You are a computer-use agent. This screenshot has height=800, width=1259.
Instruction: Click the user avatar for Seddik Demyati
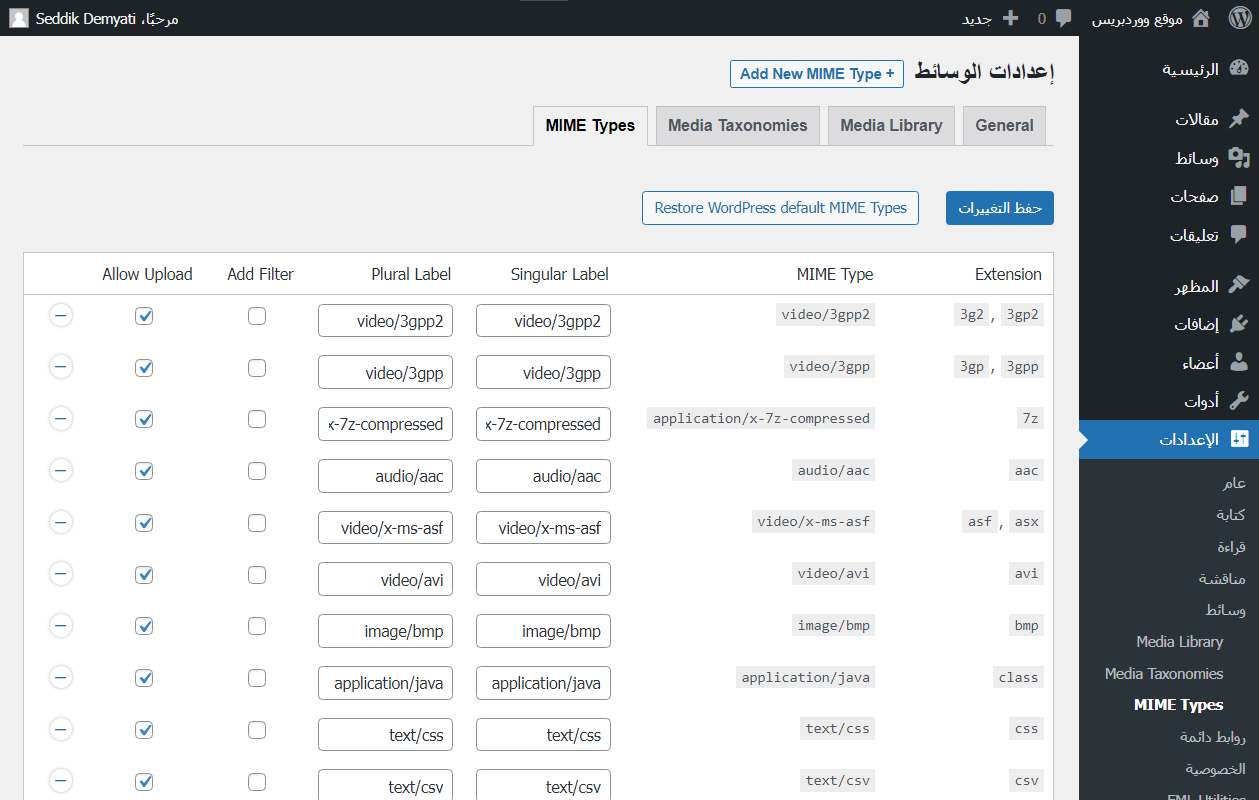tap(19, 18)
